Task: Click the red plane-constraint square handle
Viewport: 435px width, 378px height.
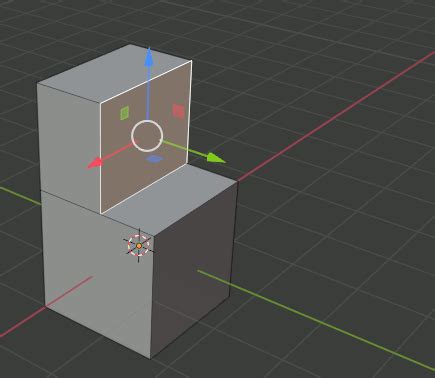Action: (x=178, y=111)
